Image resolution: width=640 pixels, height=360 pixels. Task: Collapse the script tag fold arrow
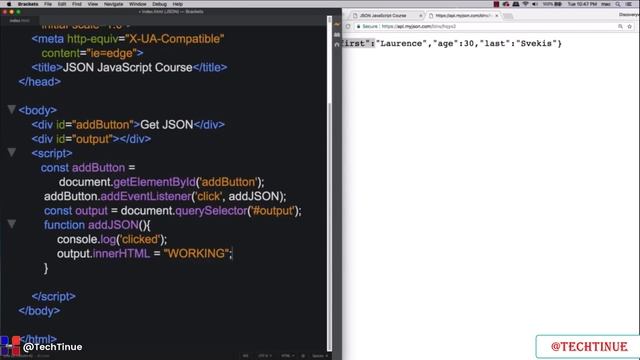click(x=11, y=152)
